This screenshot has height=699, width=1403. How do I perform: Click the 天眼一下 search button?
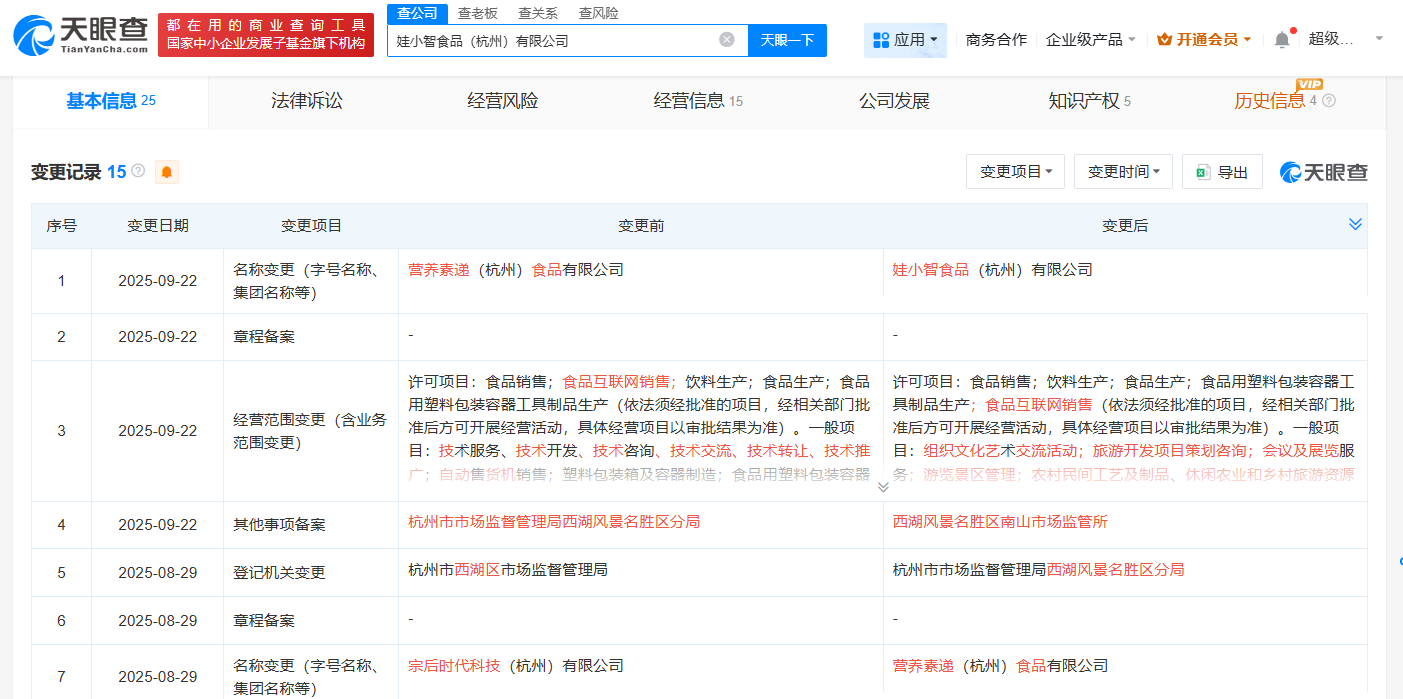click(789, 40)
